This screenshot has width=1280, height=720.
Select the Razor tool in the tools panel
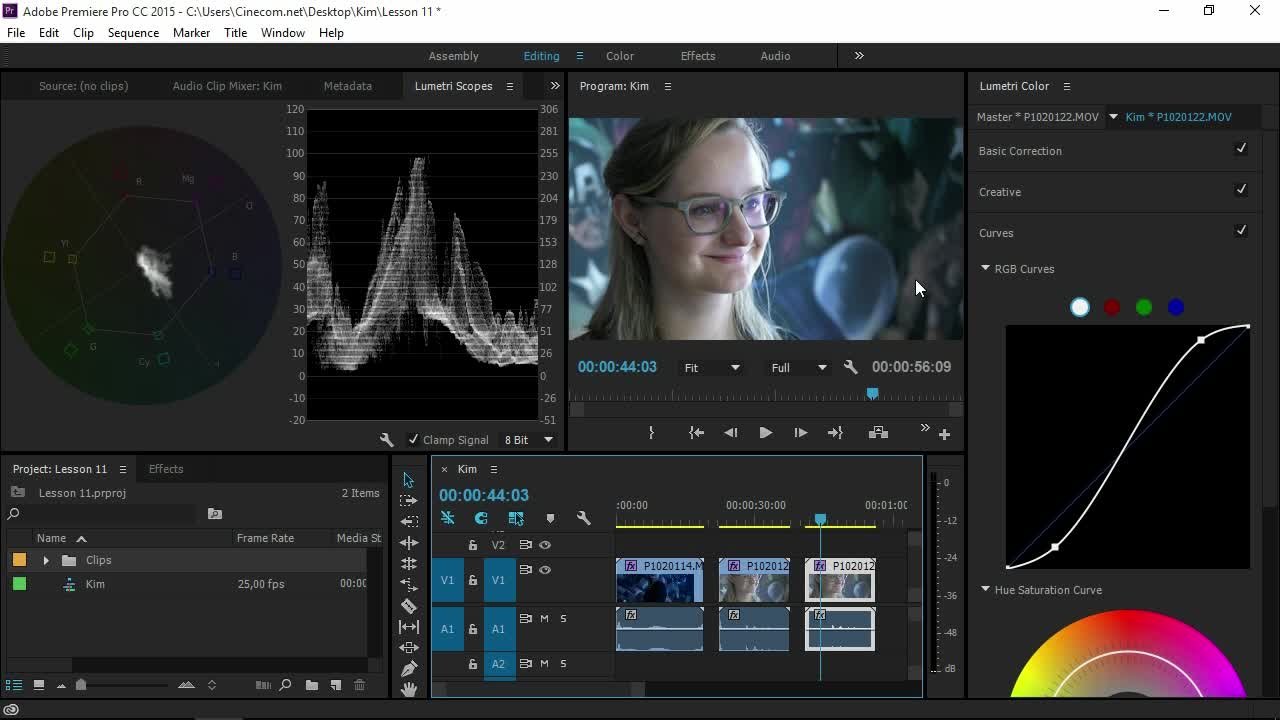(409, 605)
